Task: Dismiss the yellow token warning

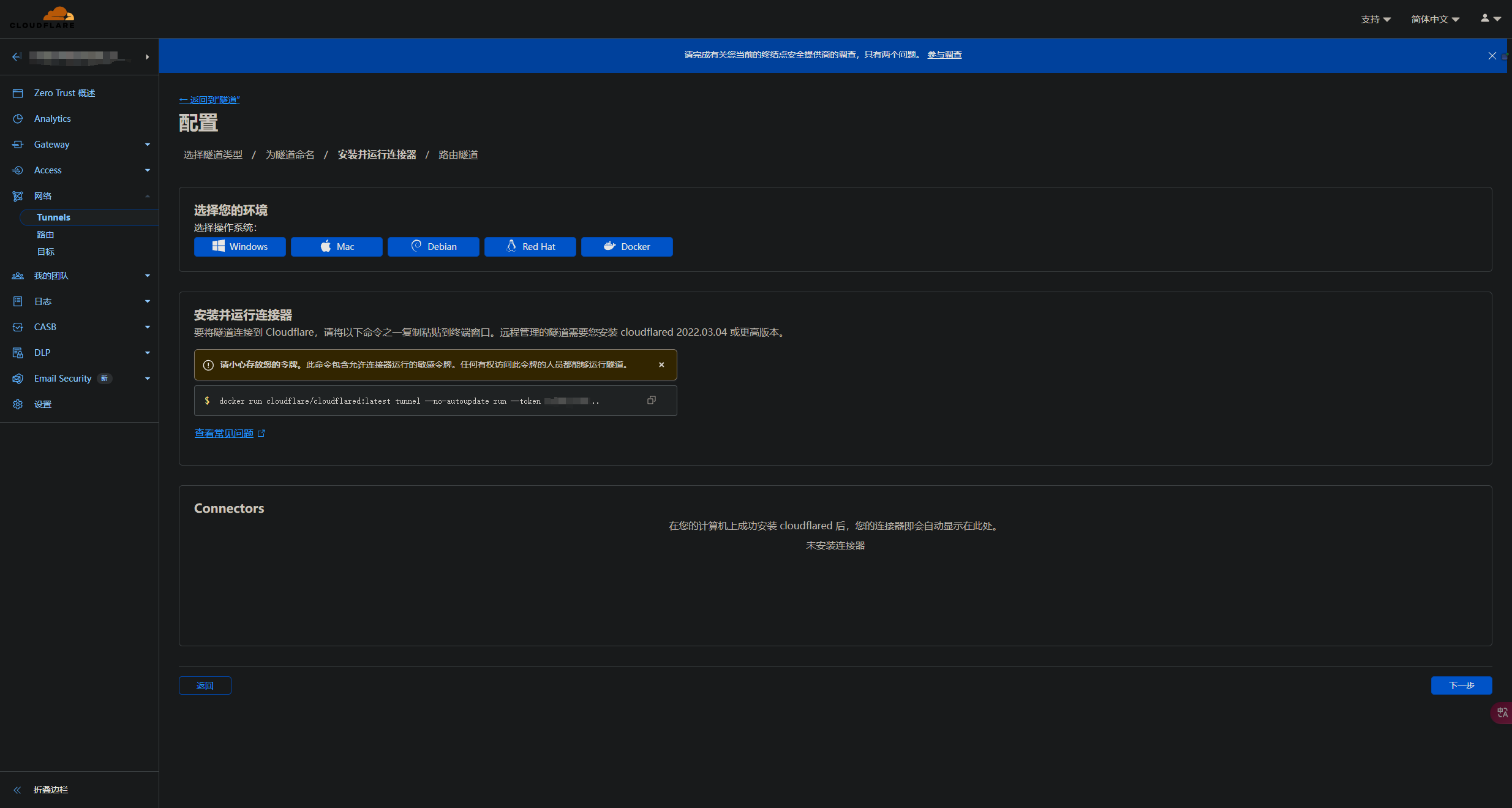Action: [661, 364]
